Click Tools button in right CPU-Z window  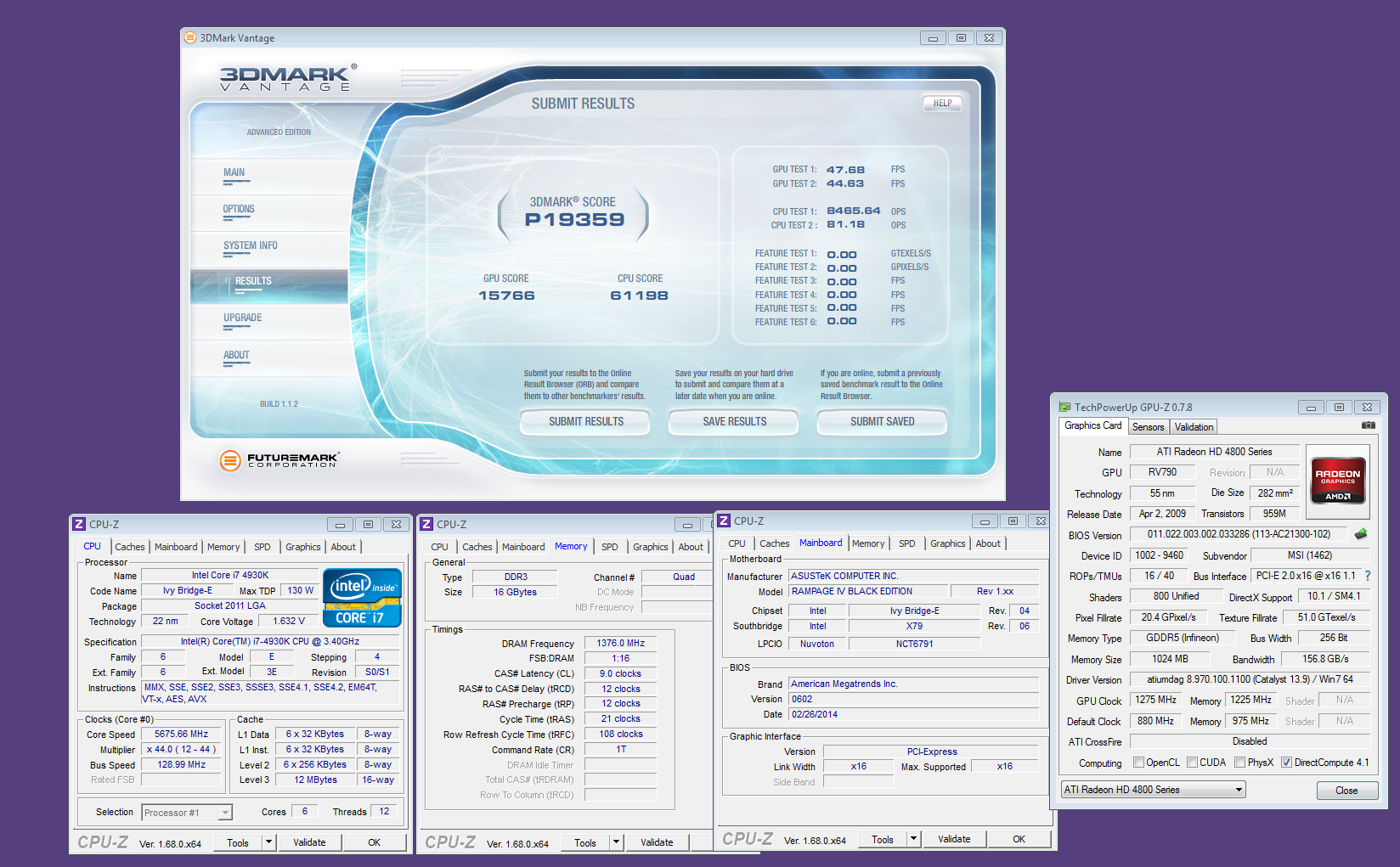883,839
